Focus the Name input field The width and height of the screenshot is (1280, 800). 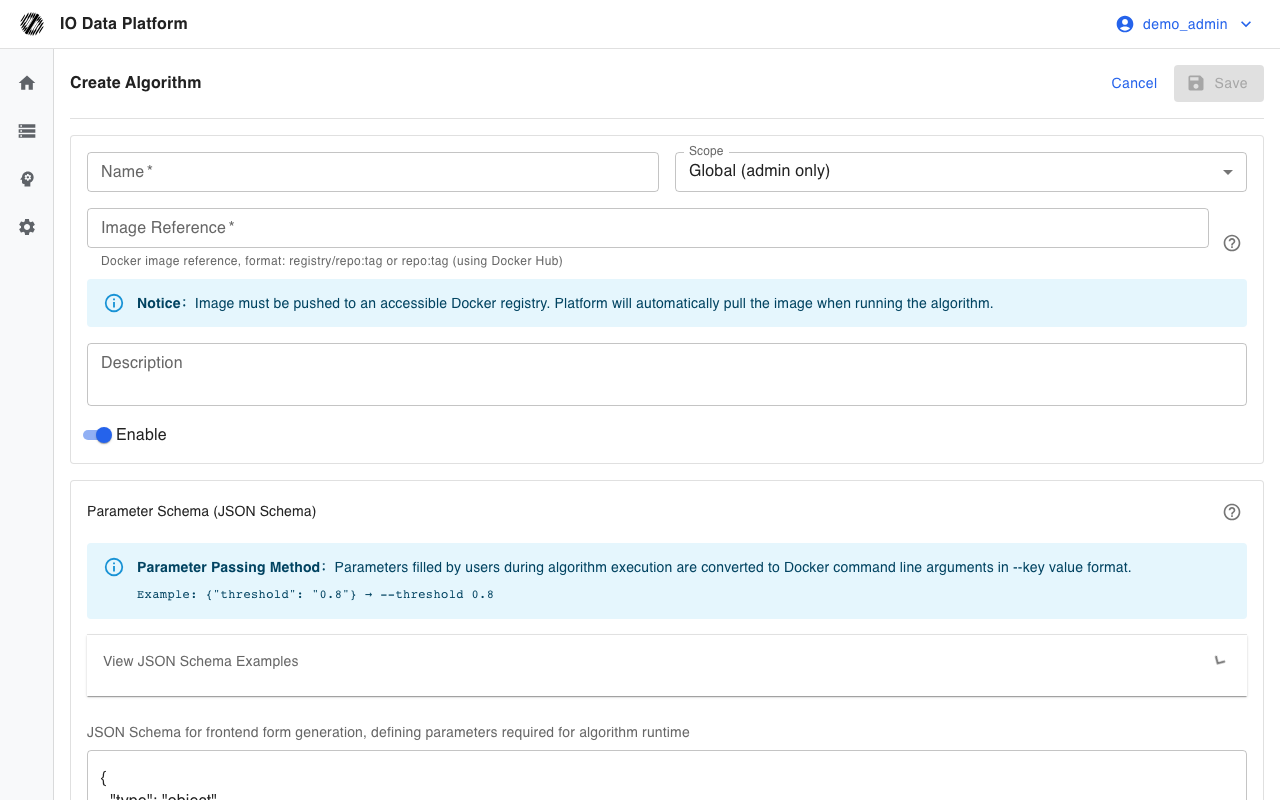tap(373, 172)
